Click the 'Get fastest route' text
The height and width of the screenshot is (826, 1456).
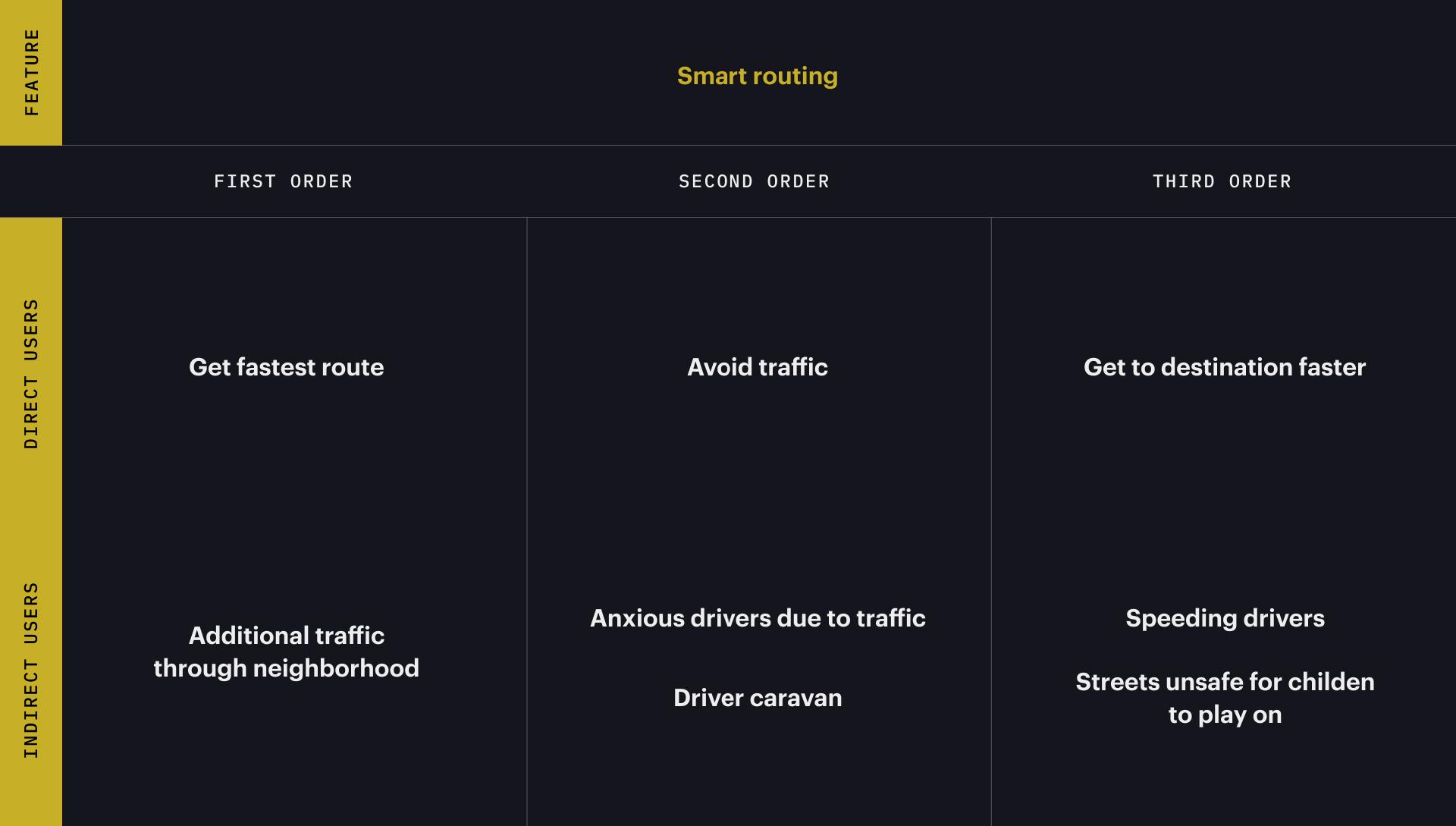coord(286,367)
